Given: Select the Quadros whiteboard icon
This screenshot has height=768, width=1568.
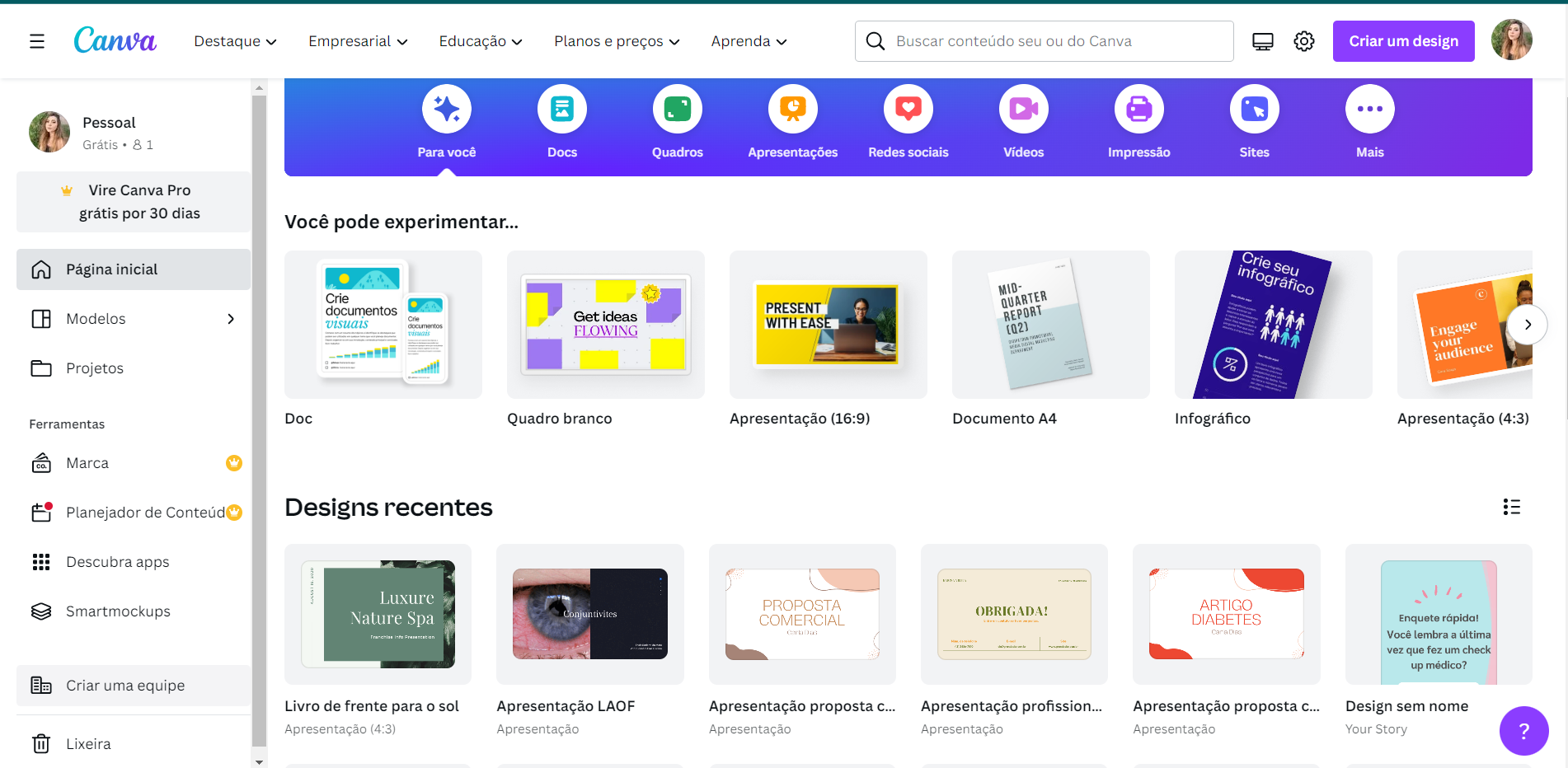Looking at the screenshot, I should [678, 109].
